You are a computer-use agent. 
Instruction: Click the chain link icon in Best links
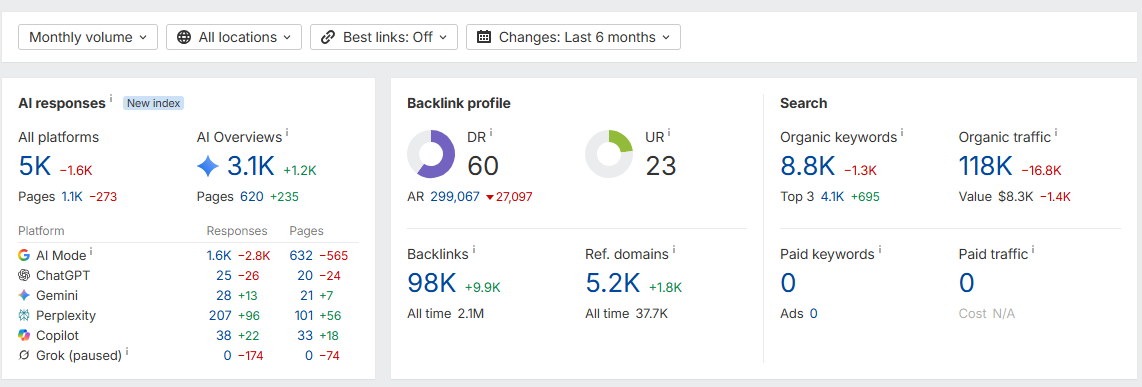(328, 37)
